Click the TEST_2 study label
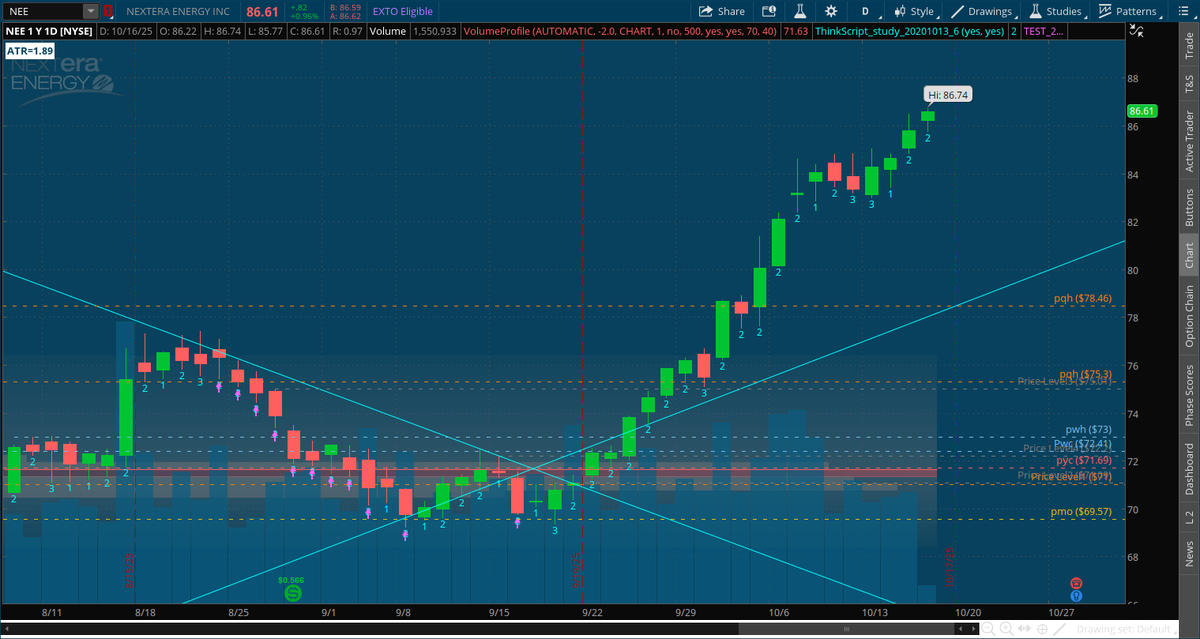This screenshot has height=639, width=1200. (x=1044, y=32)
